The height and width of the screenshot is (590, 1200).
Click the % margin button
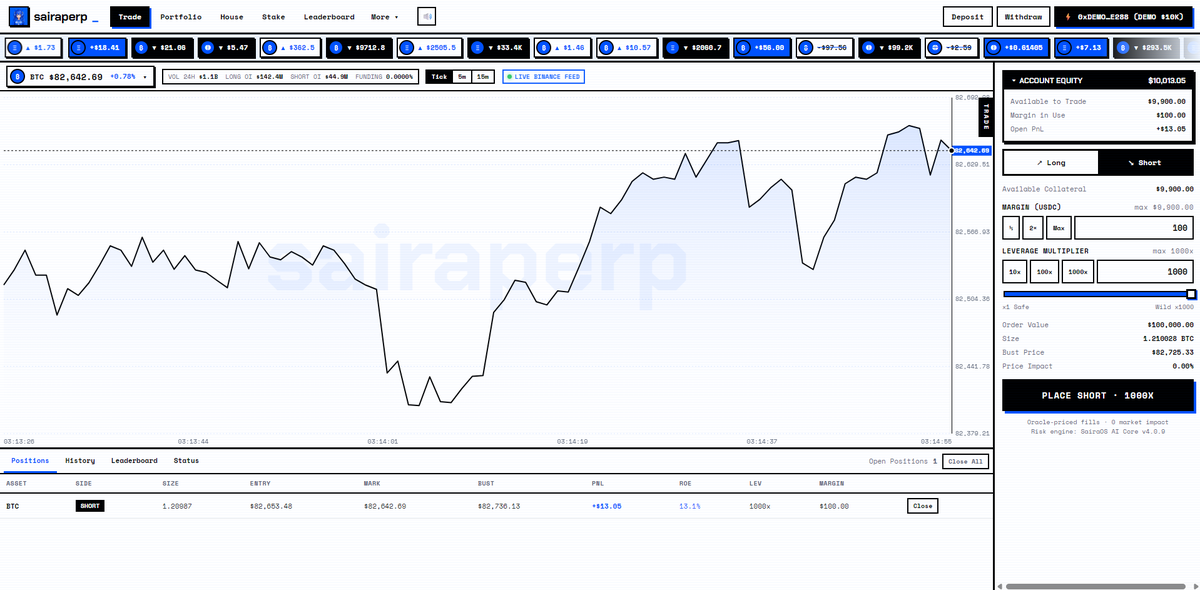pyautogui.click(x=1012, y=229)
